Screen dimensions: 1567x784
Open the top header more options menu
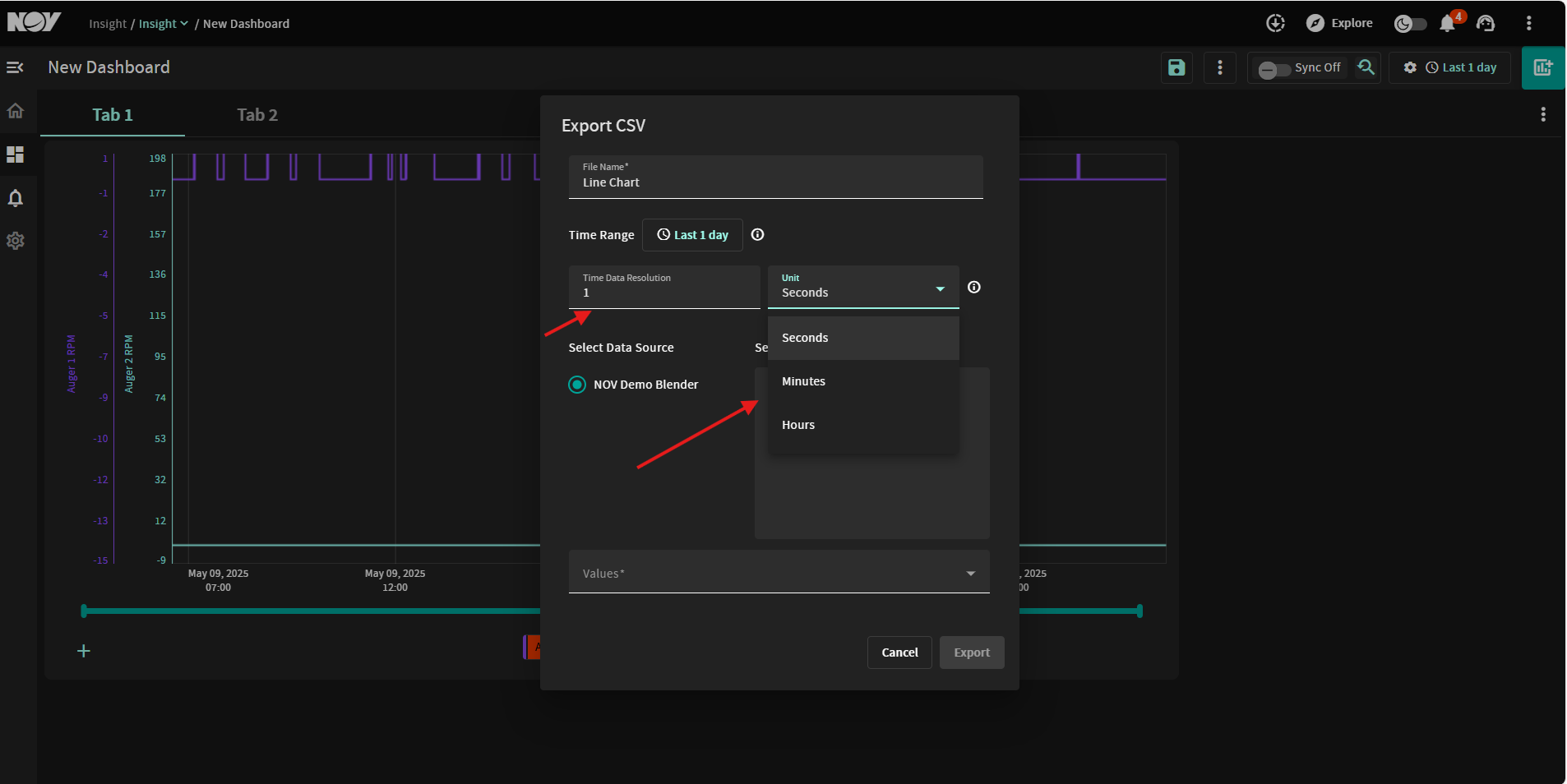click(x=1529, y=23)
